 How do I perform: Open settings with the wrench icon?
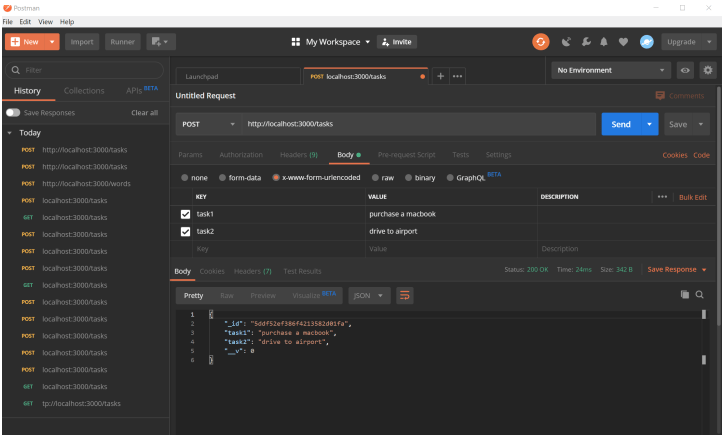[x=585, y=42]
